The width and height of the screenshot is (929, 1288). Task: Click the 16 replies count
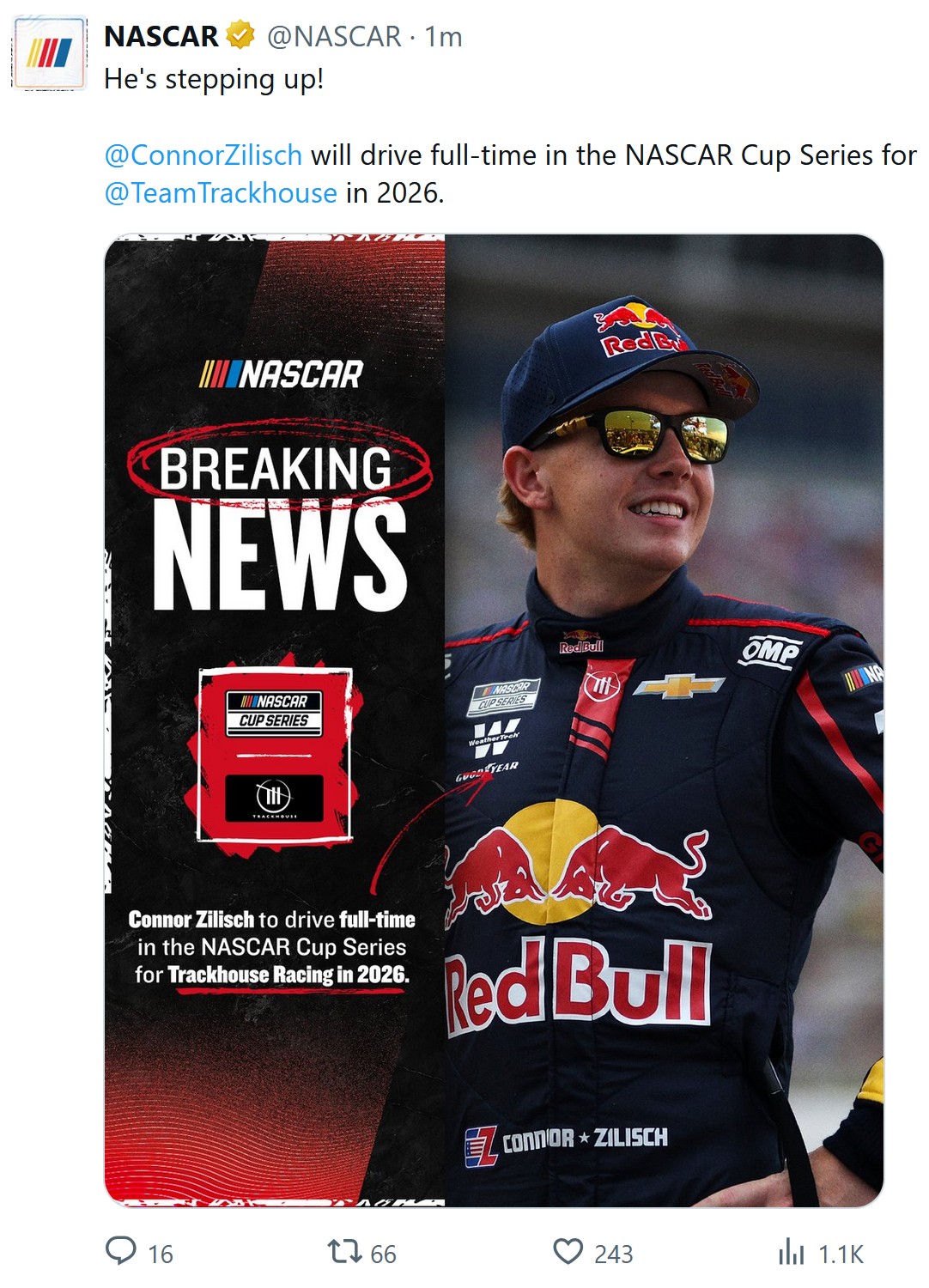point(161,1254)
